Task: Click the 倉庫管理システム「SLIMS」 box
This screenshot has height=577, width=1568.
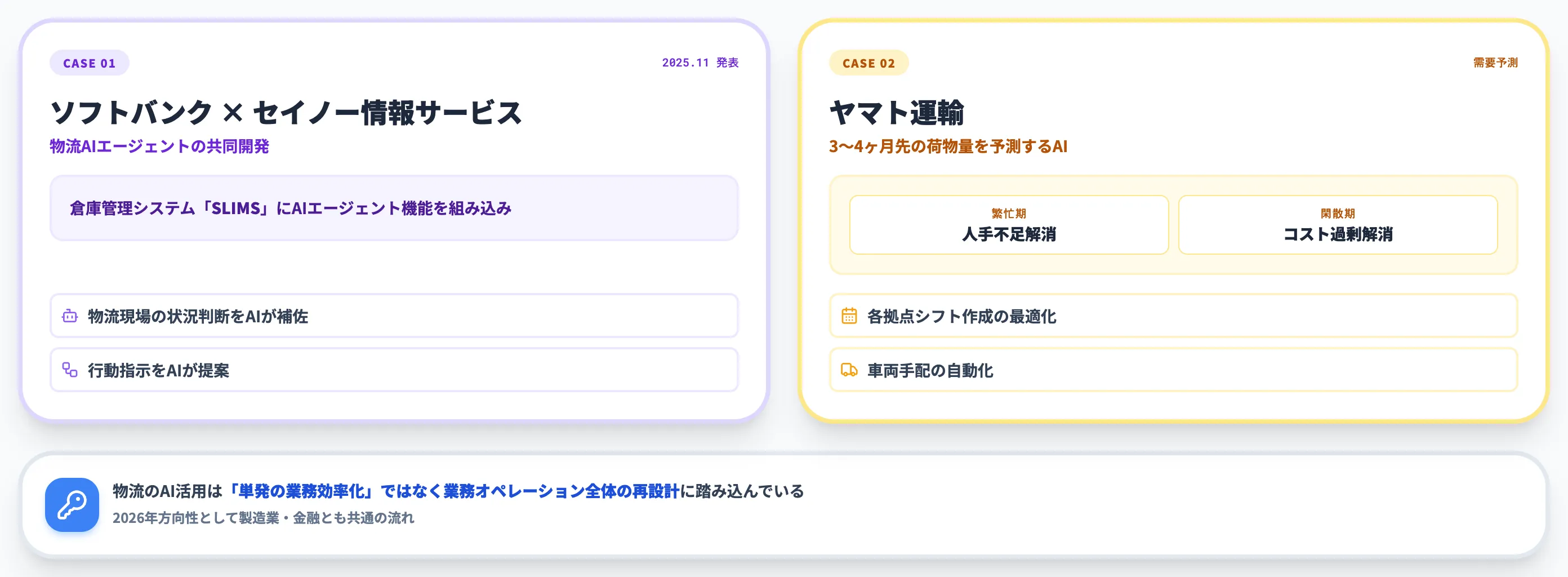Action: coord(394,208)
